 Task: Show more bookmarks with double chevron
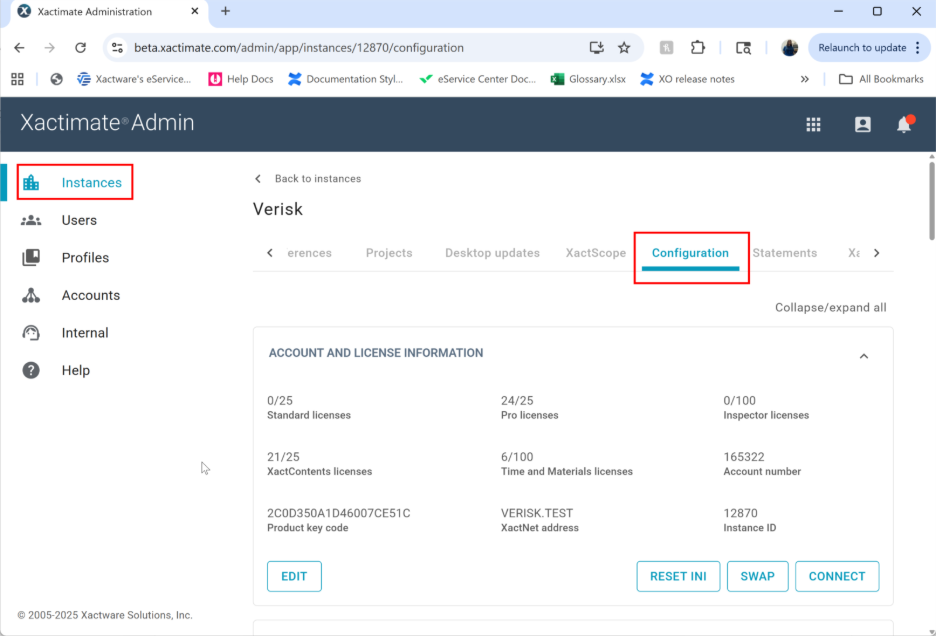pos(805,79)
